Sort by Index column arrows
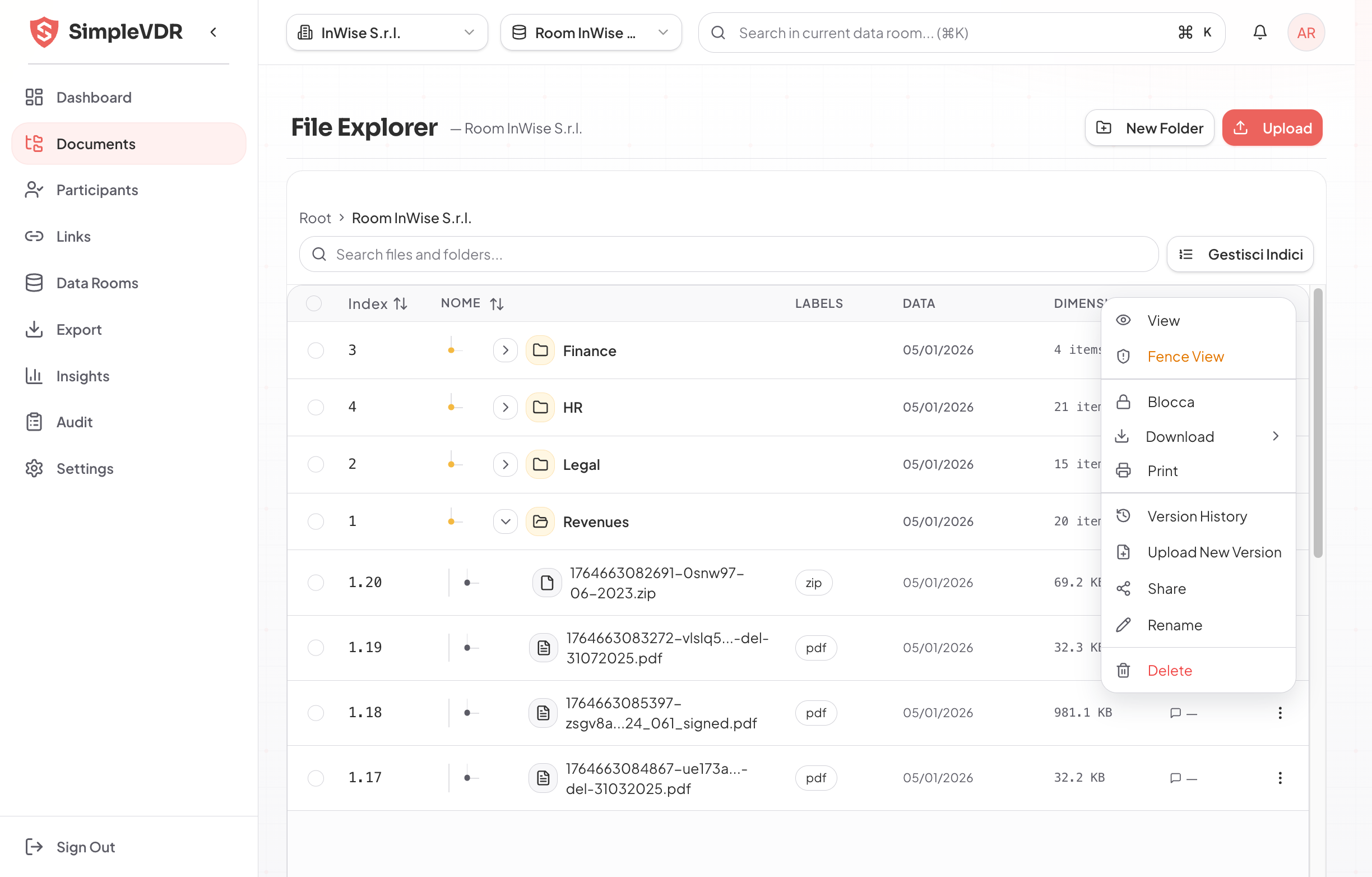Viewport: 1372px width, 877px height. tap(401, 303)
